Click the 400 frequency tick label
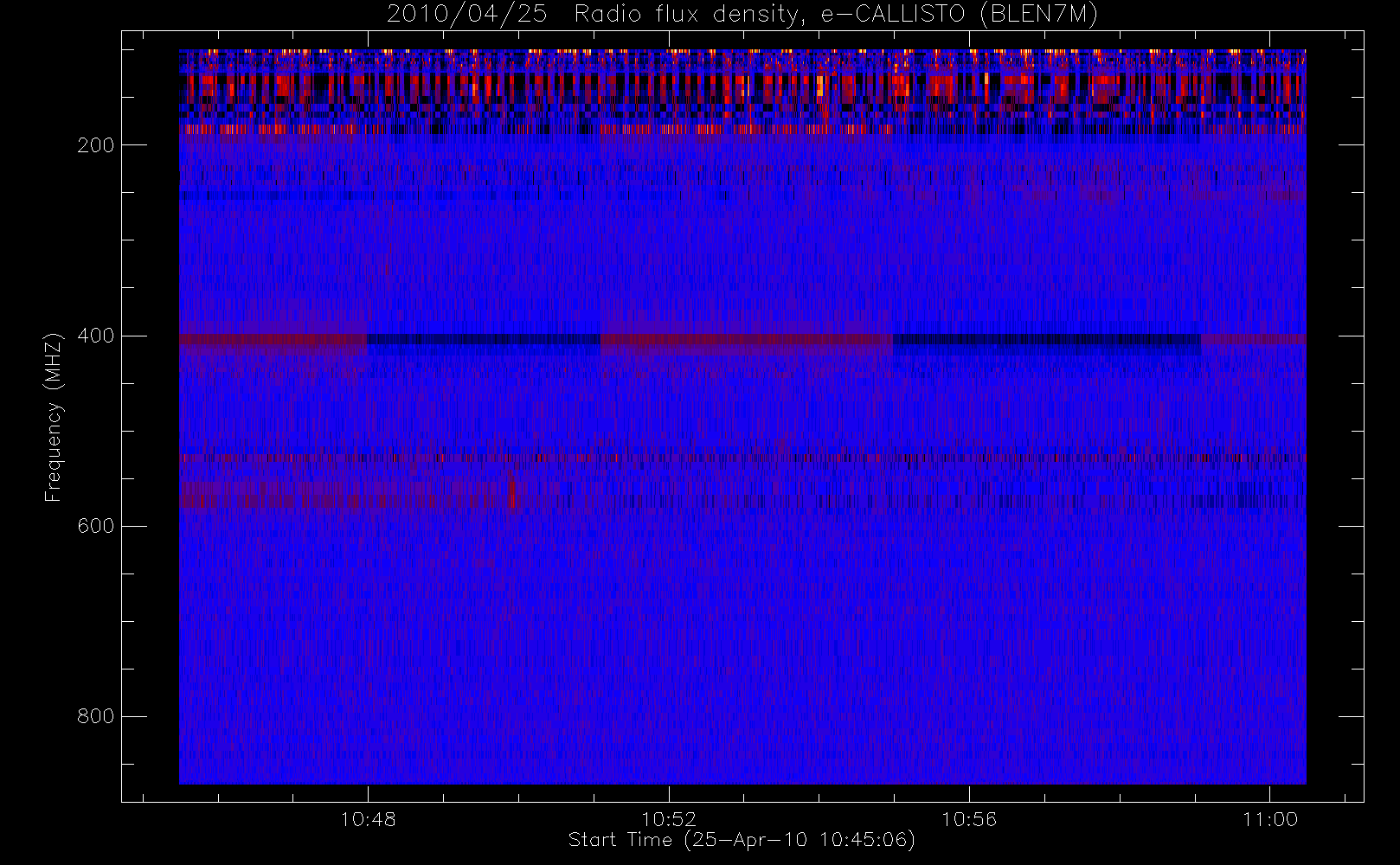 pos(96,336)
